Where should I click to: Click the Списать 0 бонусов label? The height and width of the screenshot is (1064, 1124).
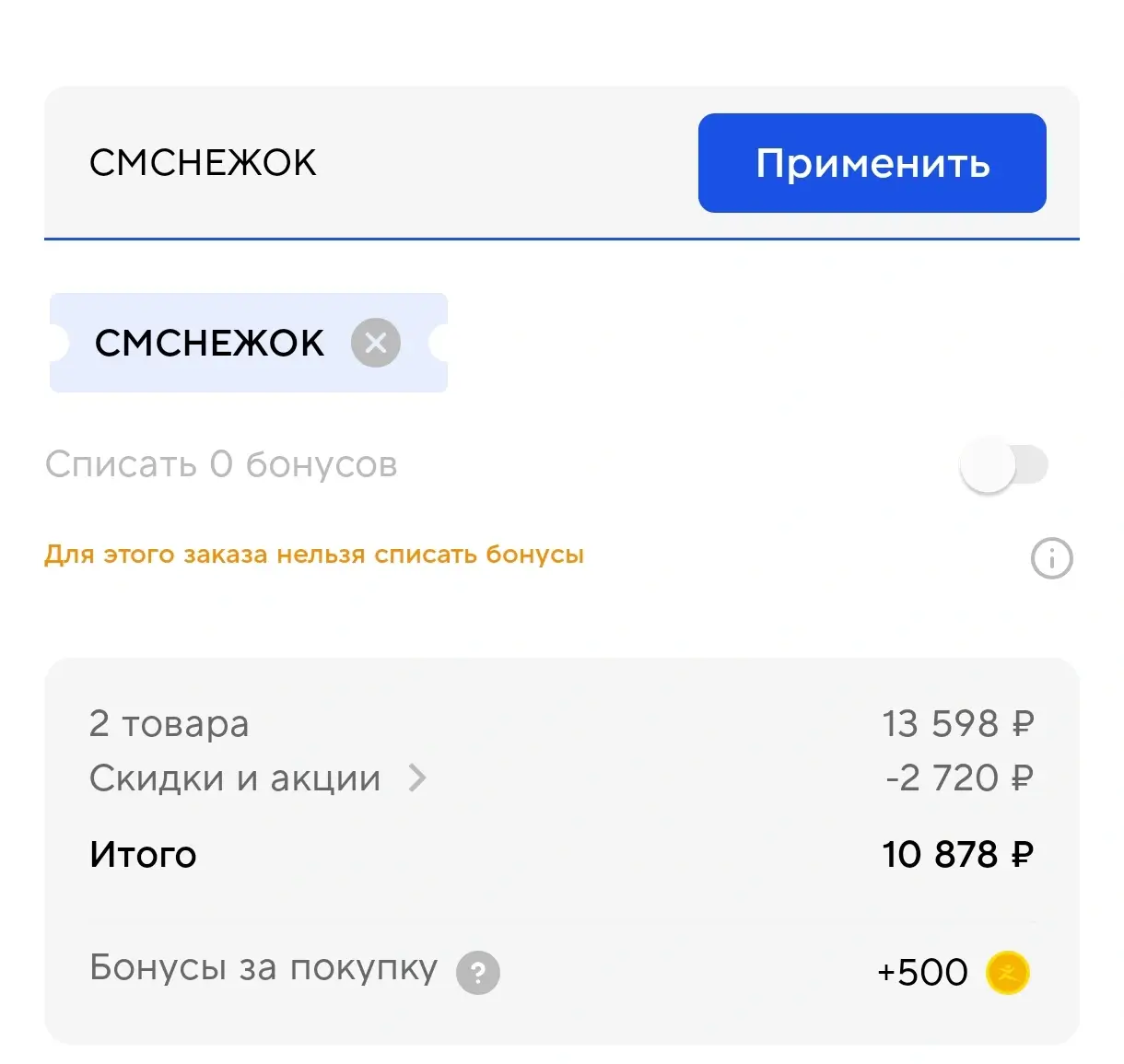[221, 464]
